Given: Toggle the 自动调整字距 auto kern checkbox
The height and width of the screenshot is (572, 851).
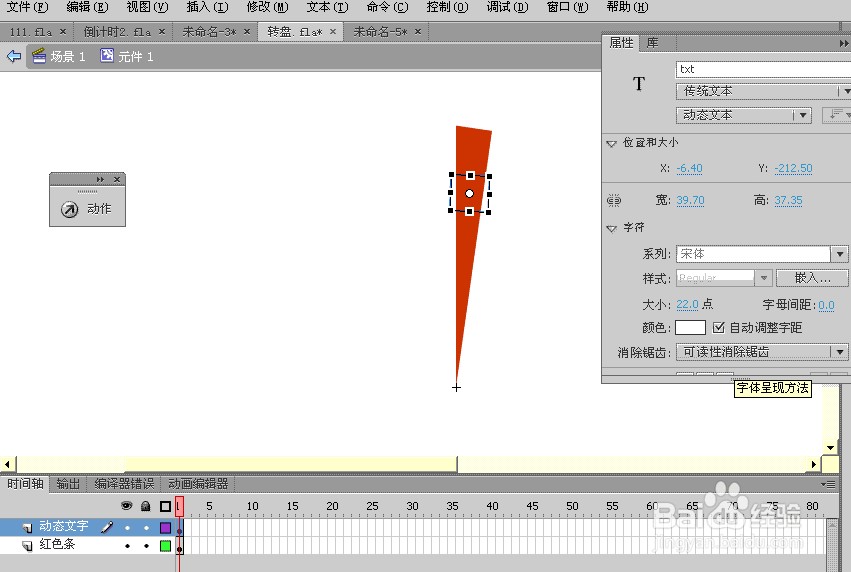Looking at the screenshot, I should [719, 327].
